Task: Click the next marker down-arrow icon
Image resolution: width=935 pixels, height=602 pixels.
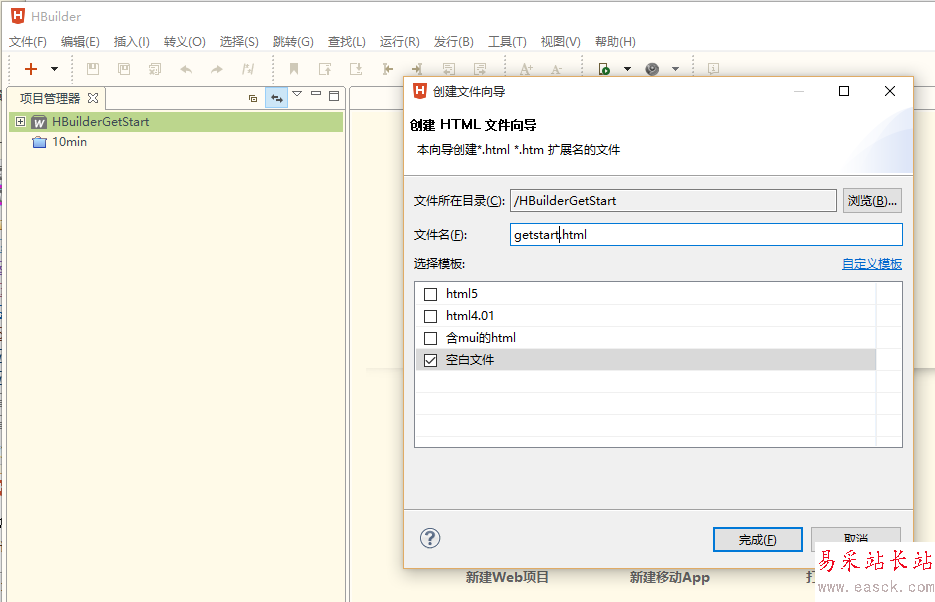Action: 356,69
